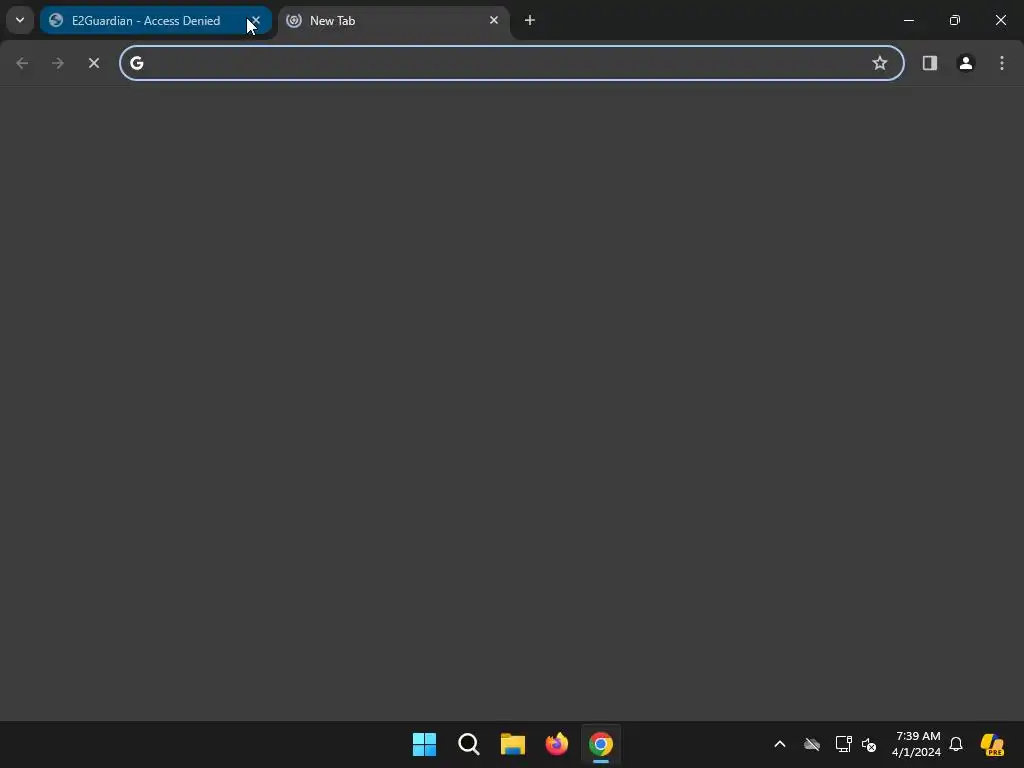Select the New Tab tab
The image size is (1024, 768).
pos(393,20)
